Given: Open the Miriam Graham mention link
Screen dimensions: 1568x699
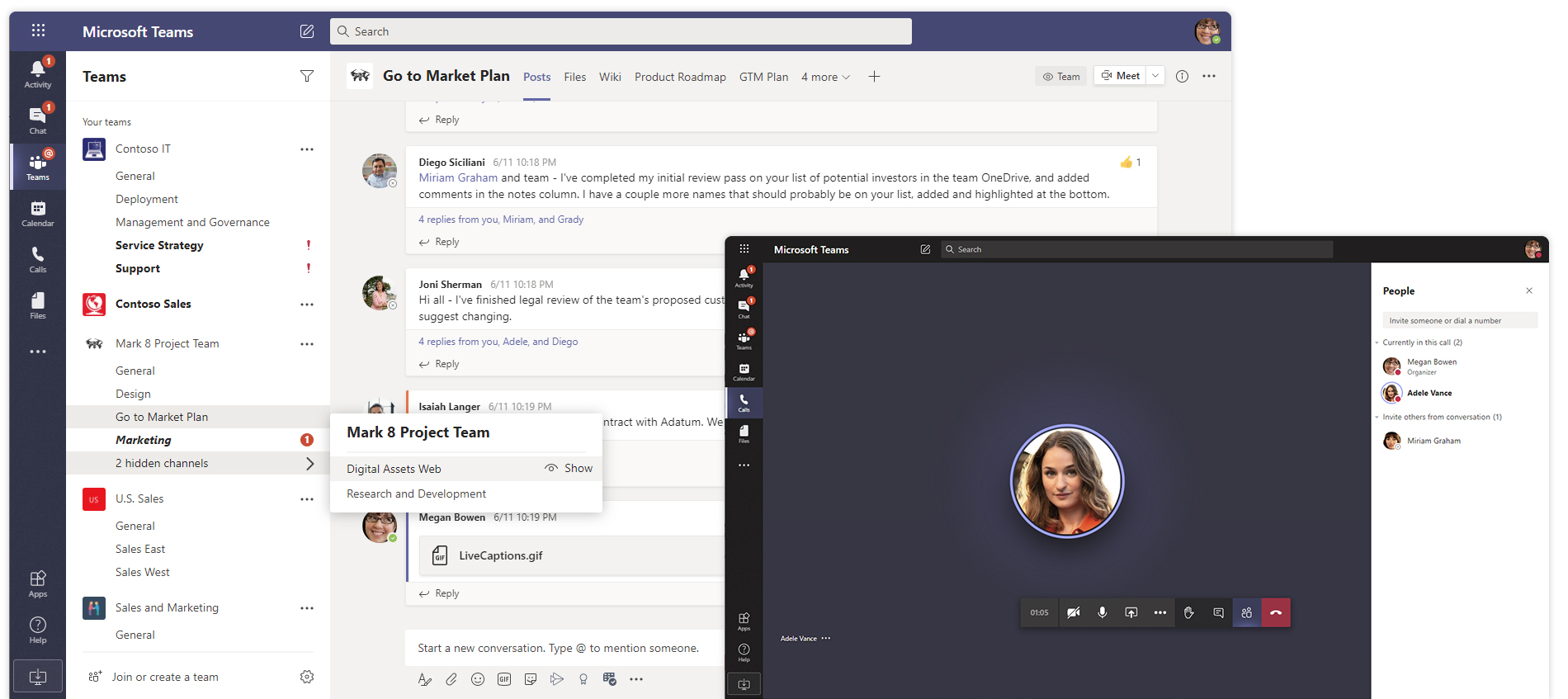Looking at the screenshot, I should coord(458,177).
